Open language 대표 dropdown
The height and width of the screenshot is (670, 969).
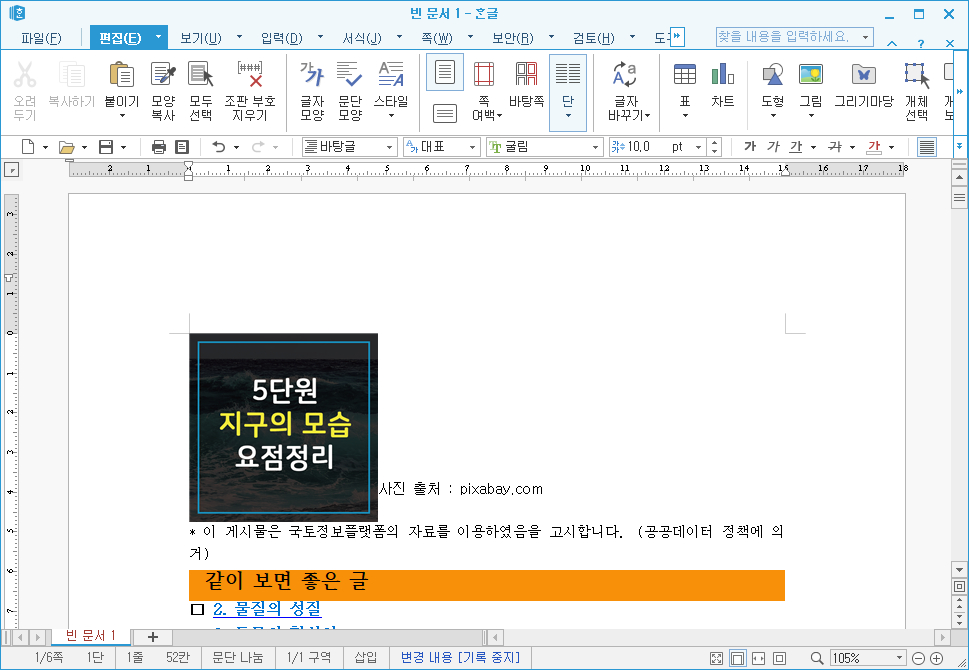tap(472, 147)
